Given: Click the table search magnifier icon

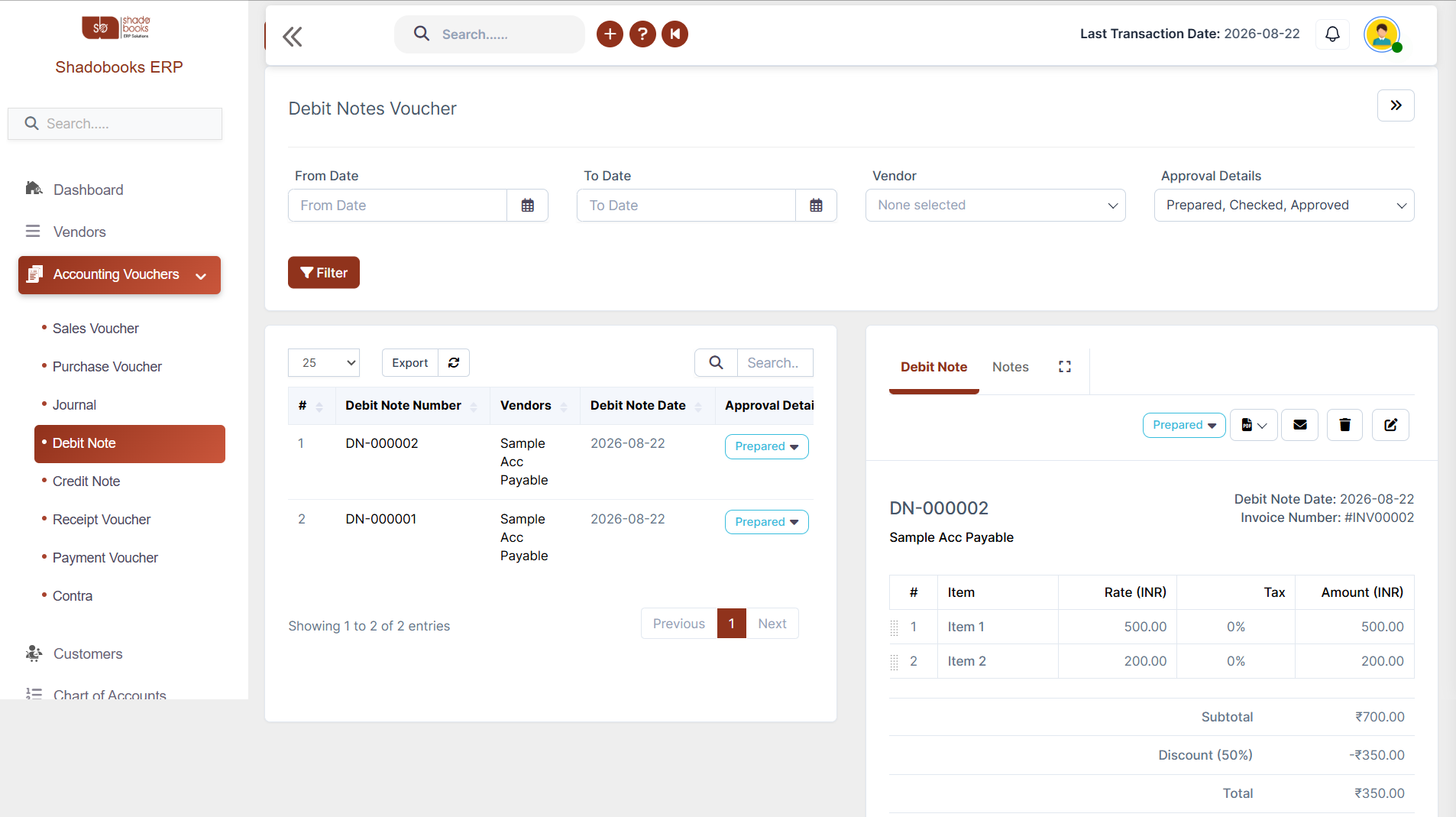Looking at the screenshot, I should 716,363.
